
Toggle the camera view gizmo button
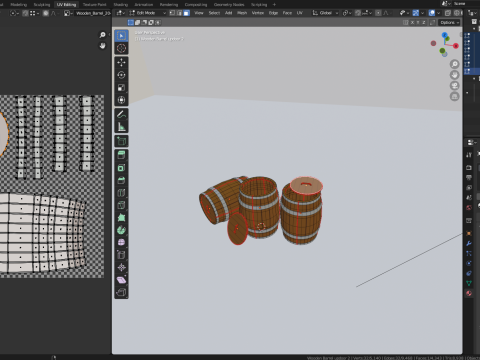pos(455,86)
